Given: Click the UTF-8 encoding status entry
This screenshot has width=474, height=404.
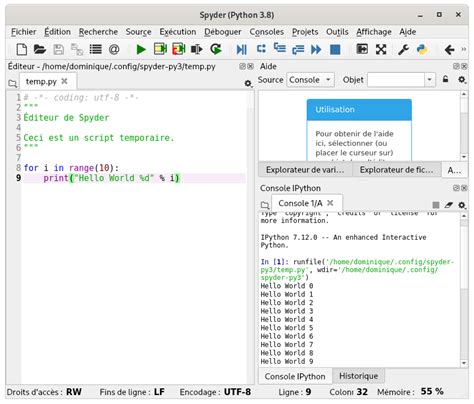Looking at the screenshot, I should 237,392.
